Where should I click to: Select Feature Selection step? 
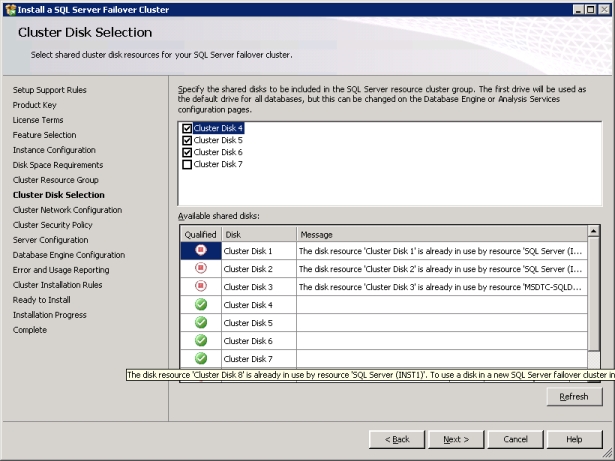(x=44, y=135)
